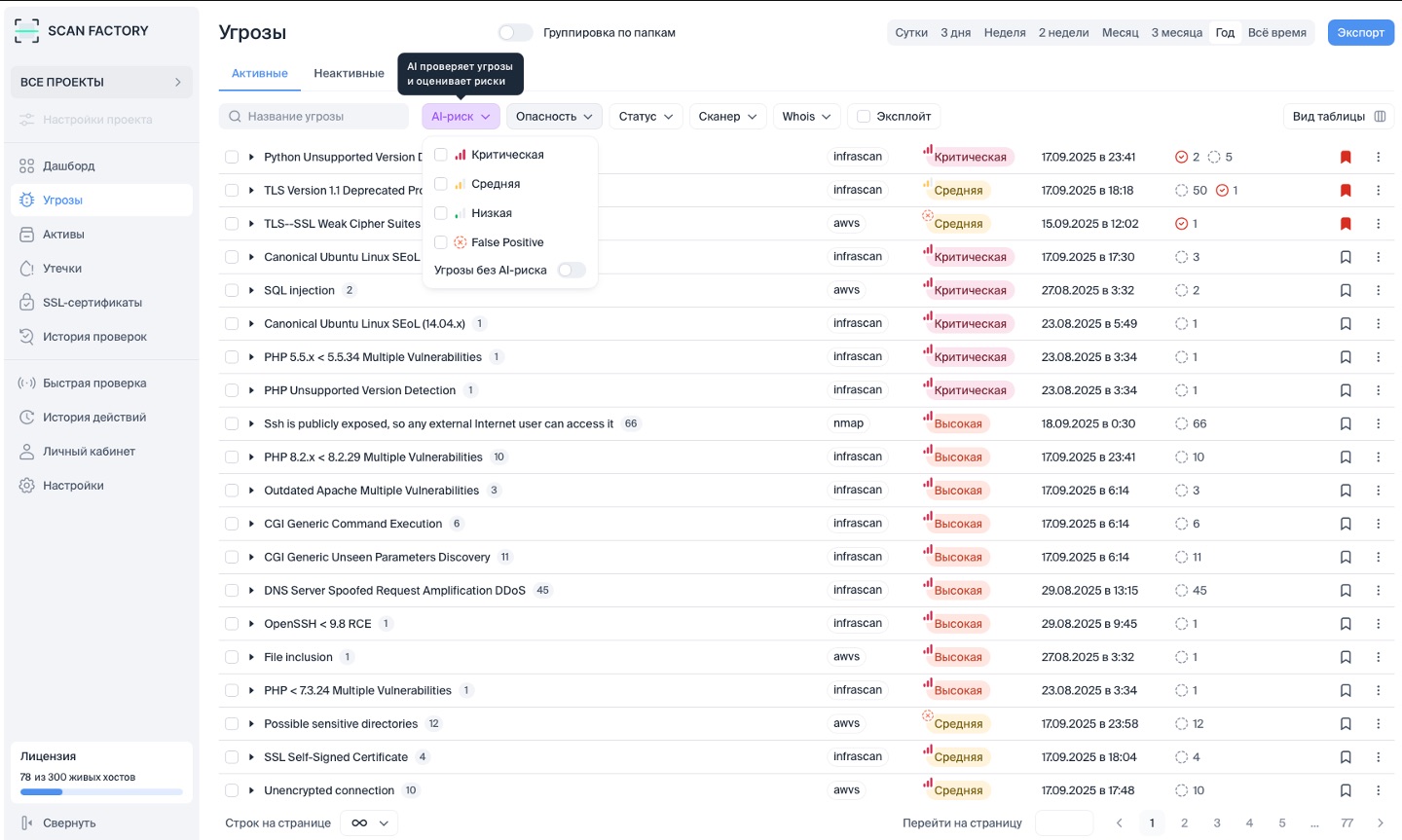Screen dimensions: 1402x840
Task: Go to page 3 of results
Action: click(1217, 823)
